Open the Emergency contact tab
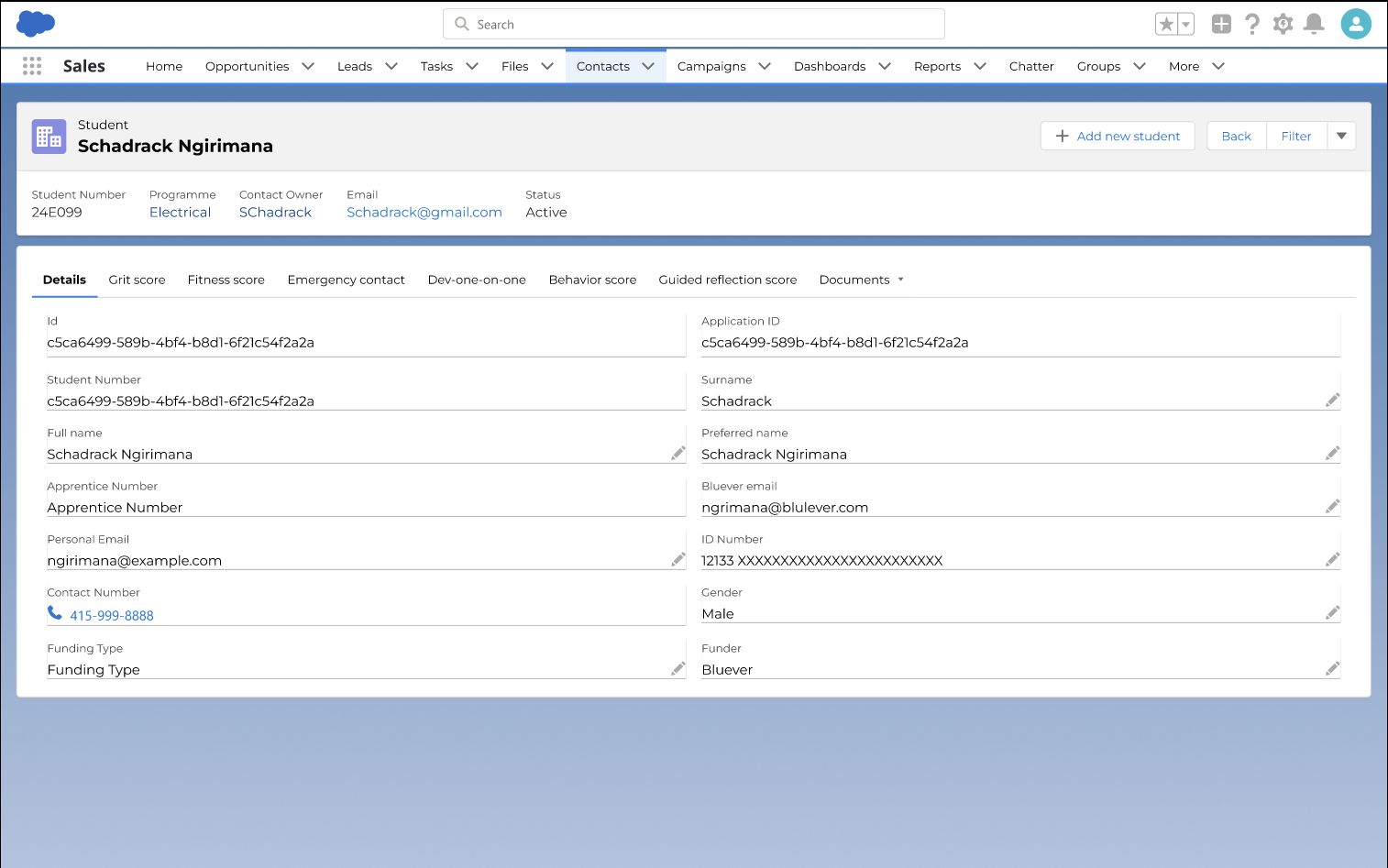This screenshot has width=1388, height=868. pyautogui.click(x=346, y=280)
